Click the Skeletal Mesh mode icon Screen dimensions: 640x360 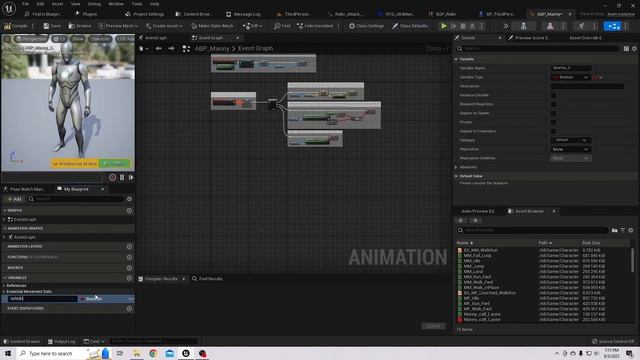(x=550, y=26)
